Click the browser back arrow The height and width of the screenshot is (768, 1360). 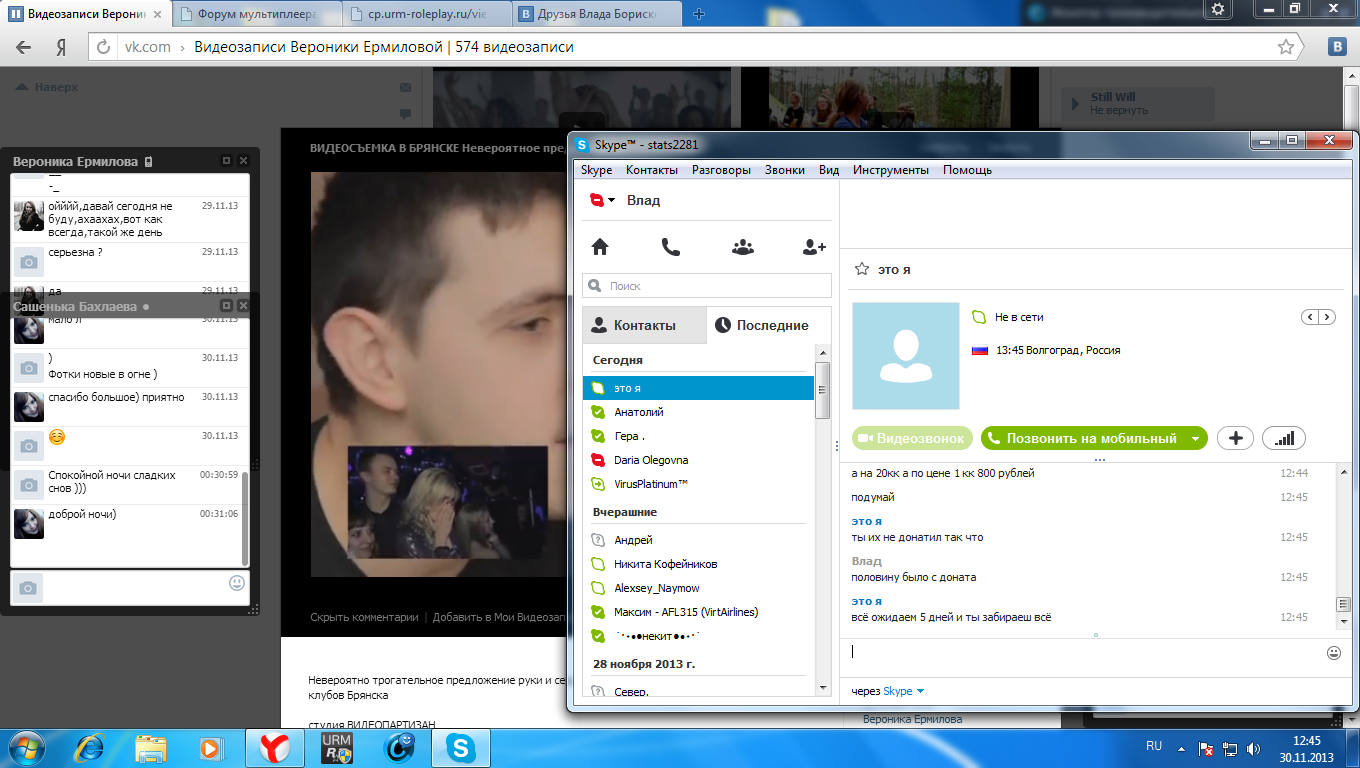pos(23,47)
